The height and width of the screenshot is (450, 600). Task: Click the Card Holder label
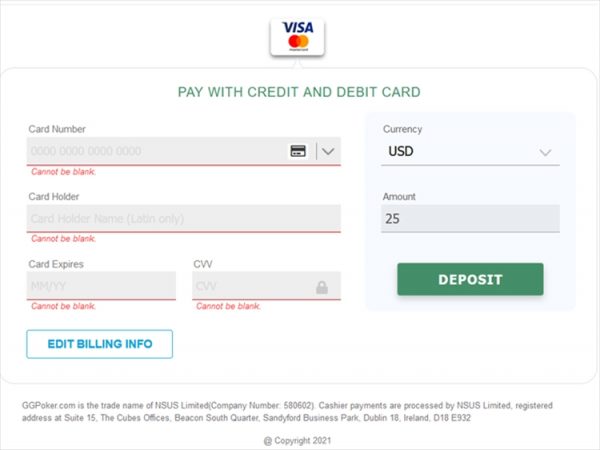tap(54, 196)
